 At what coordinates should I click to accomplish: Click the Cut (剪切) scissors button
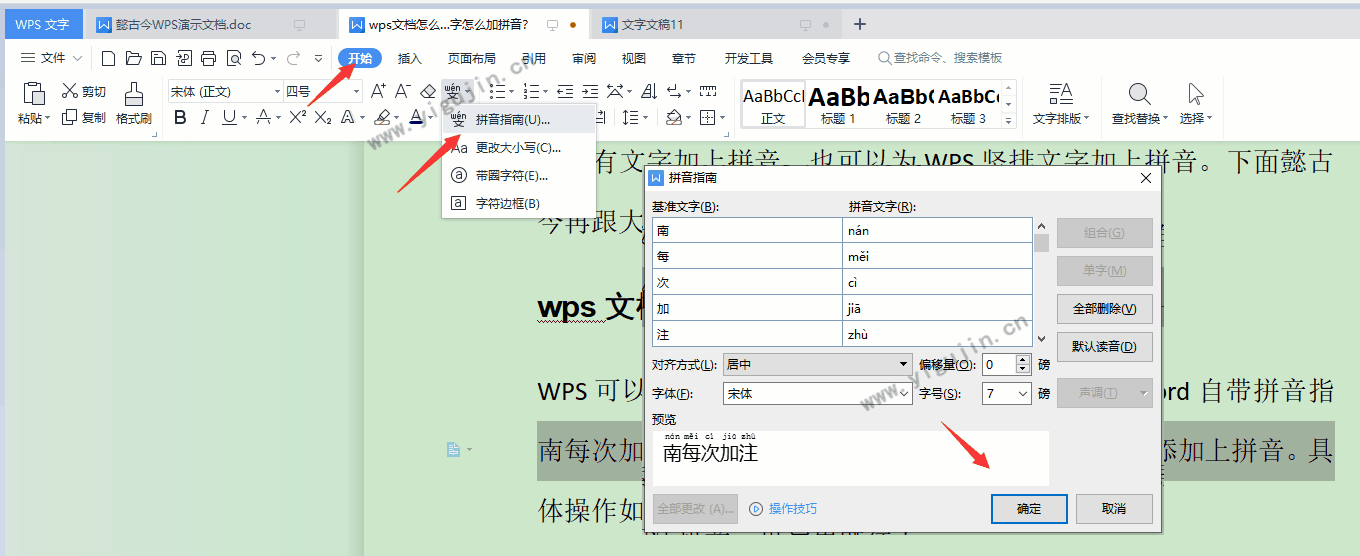[84, 91]
